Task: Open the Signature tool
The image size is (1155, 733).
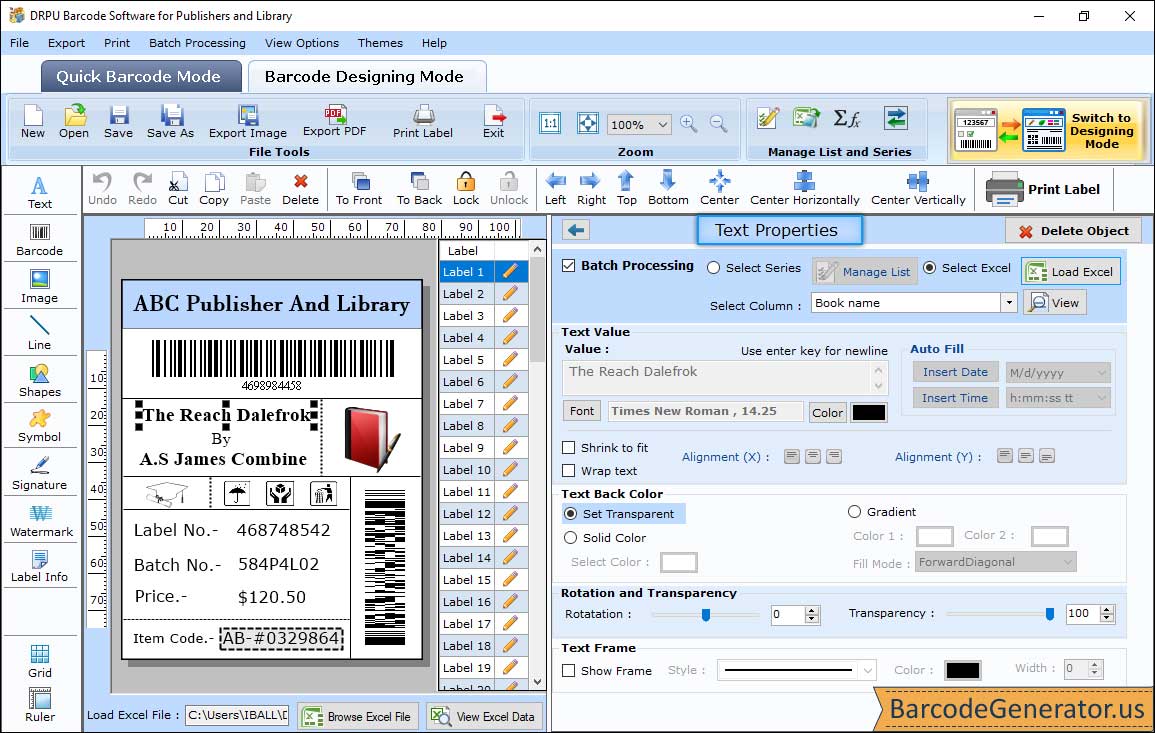Action: click(x=40, y=474)
